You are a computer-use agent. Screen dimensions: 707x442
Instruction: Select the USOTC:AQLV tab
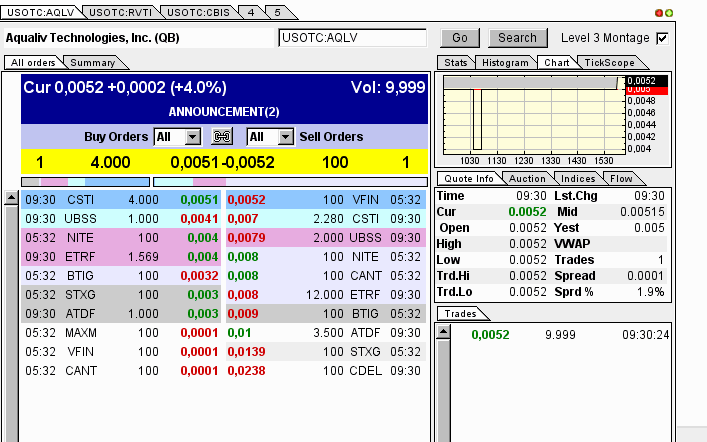pos(41,12)
